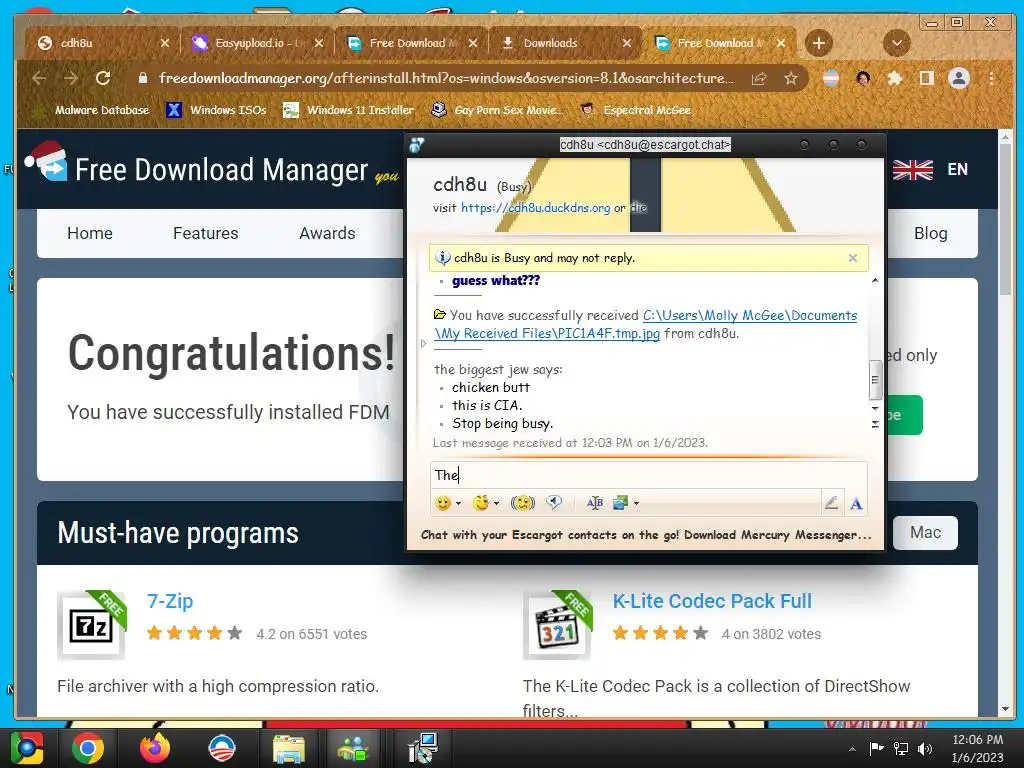This screenshot has height=768, width=1024.
Task: Switch to handwriting mode pen icon
Action: coord(831,503)
